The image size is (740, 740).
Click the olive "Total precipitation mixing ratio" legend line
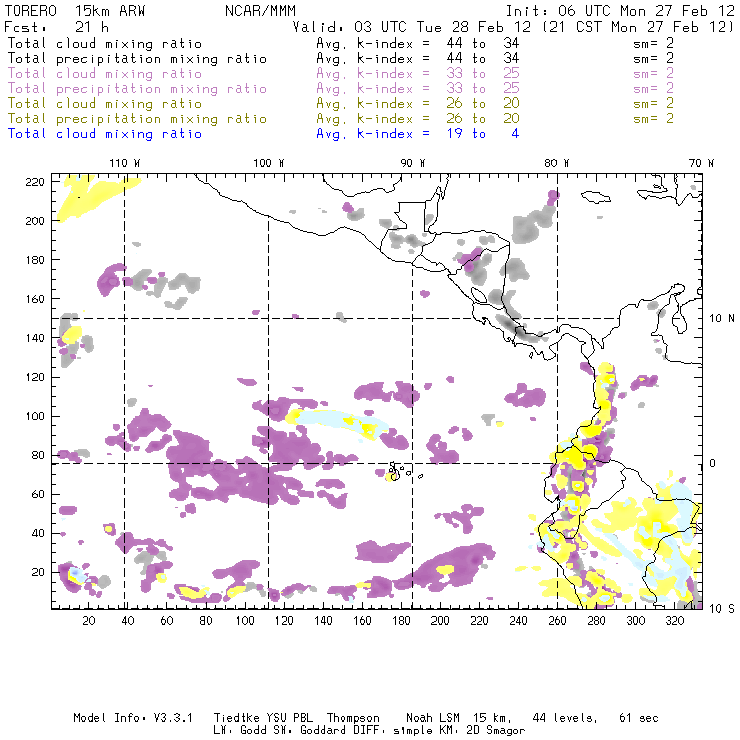(137, 118)
